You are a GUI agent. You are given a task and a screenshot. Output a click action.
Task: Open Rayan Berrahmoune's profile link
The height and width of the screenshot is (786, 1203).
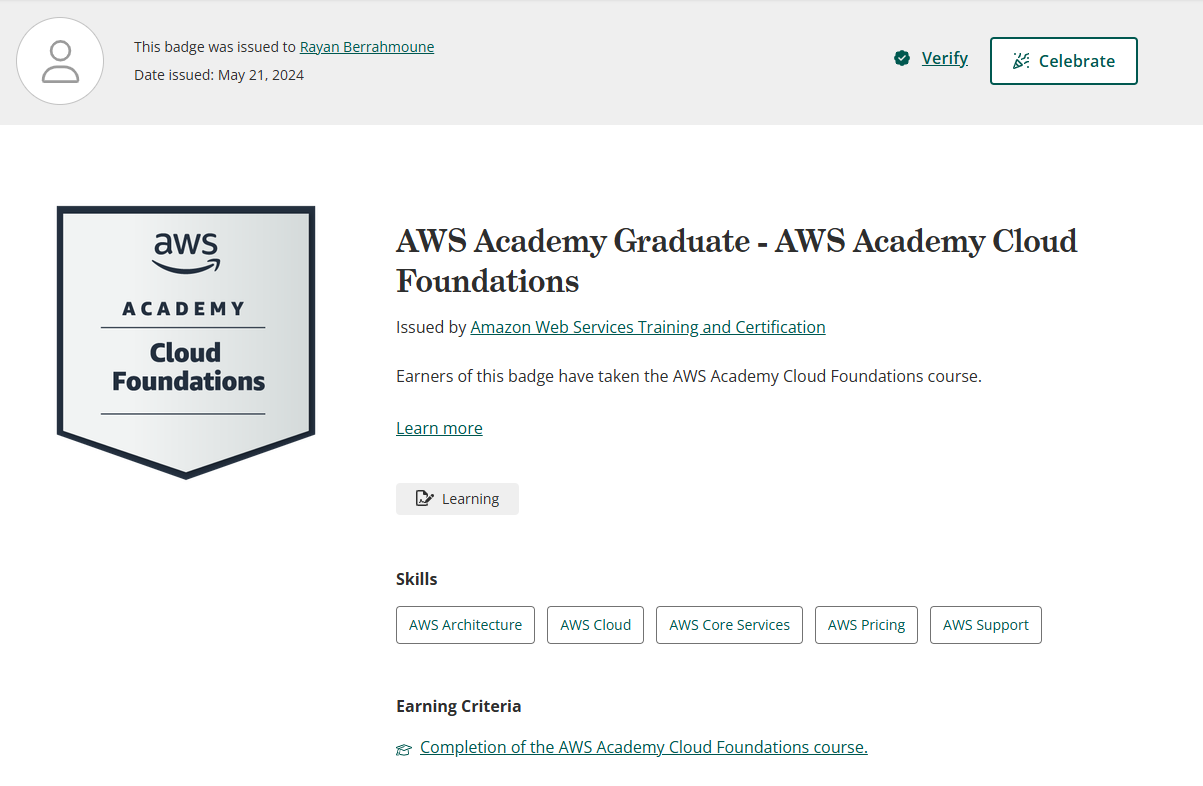pyautogui.click(x=367, y=47)
